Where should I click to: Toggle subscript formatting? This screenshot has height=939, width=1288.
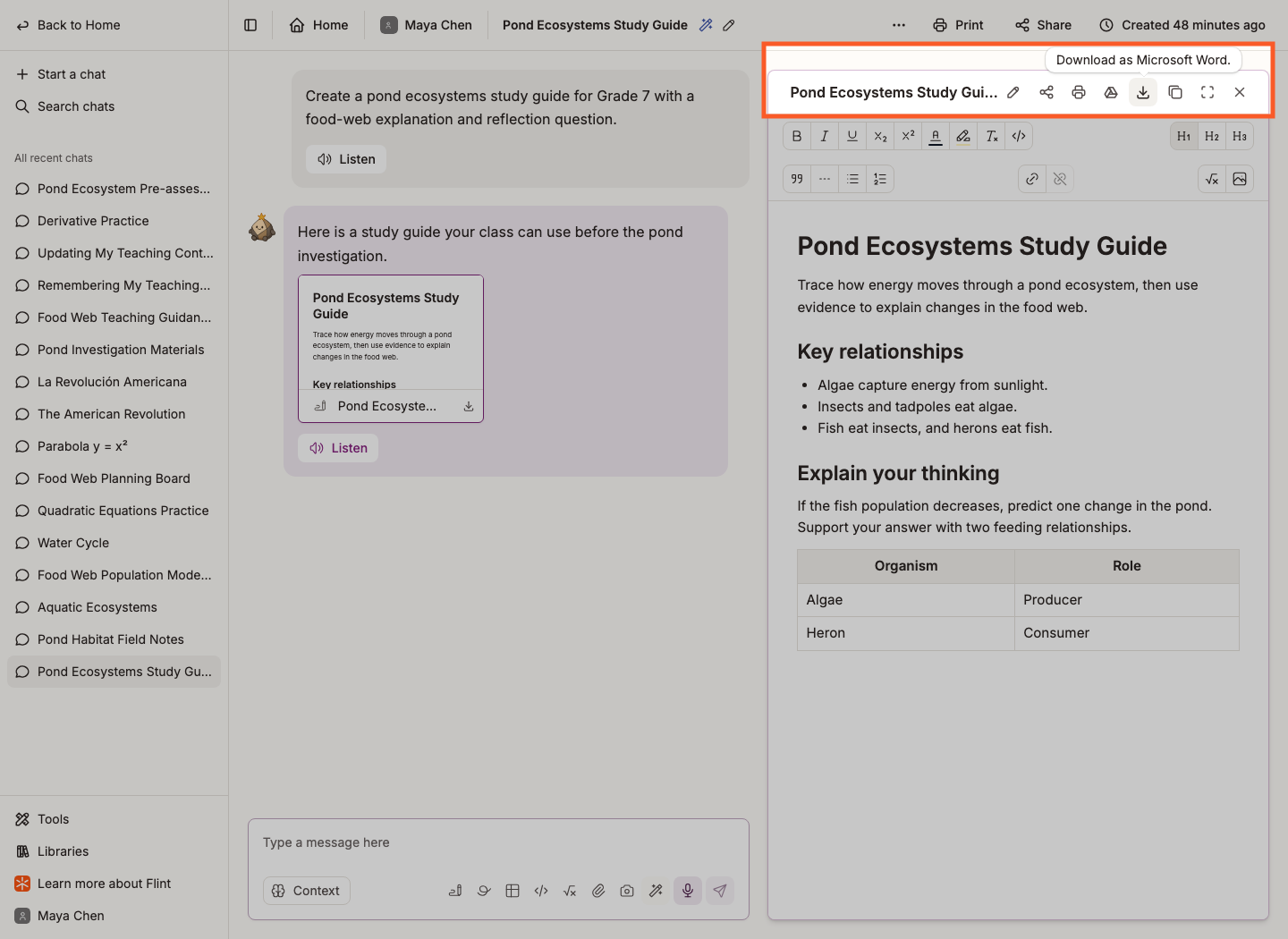880,136
